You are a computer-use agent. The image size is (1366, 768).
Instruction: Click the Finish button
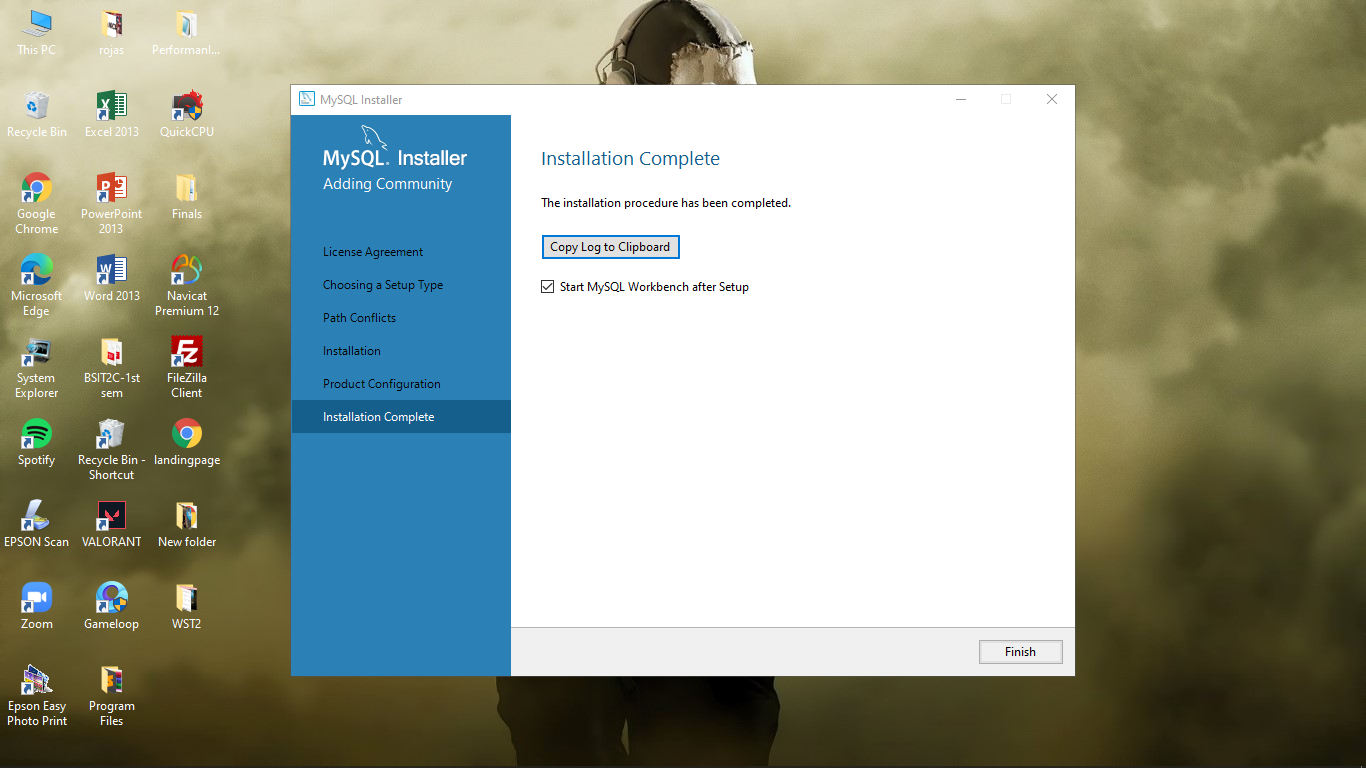(x=1020, y=652)
